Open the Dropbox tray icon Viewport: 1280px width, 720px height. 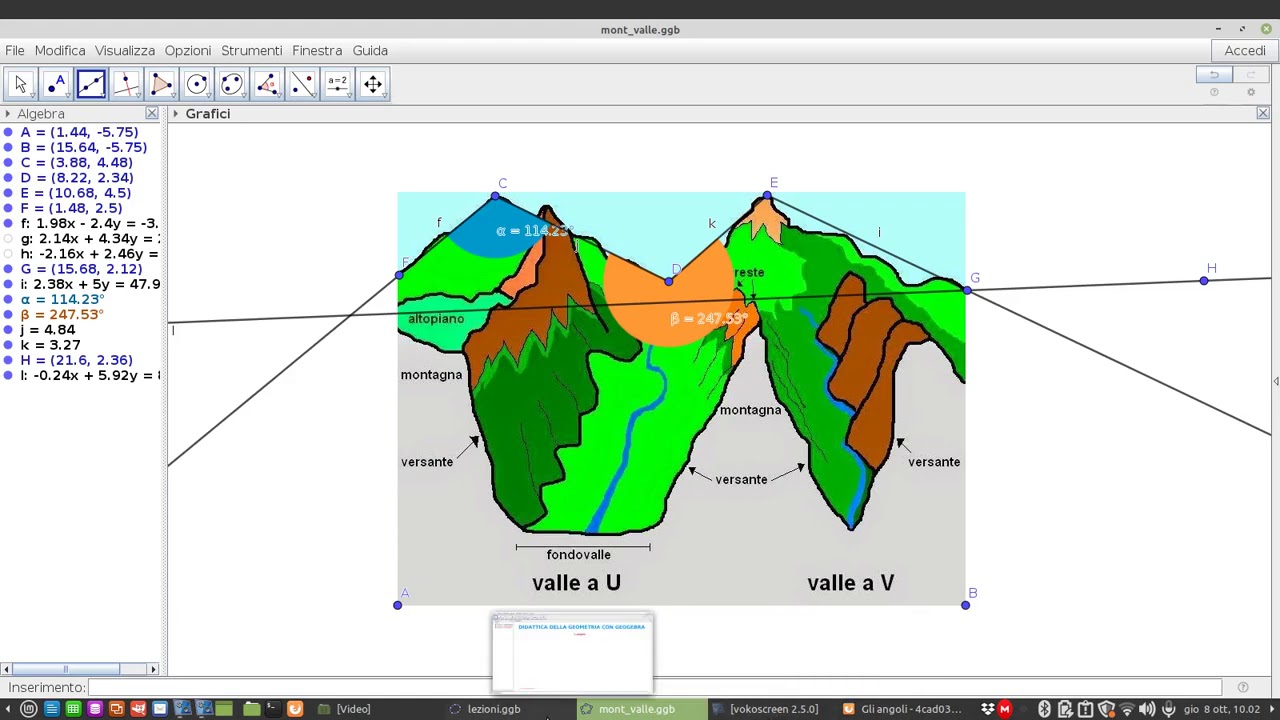987,709
